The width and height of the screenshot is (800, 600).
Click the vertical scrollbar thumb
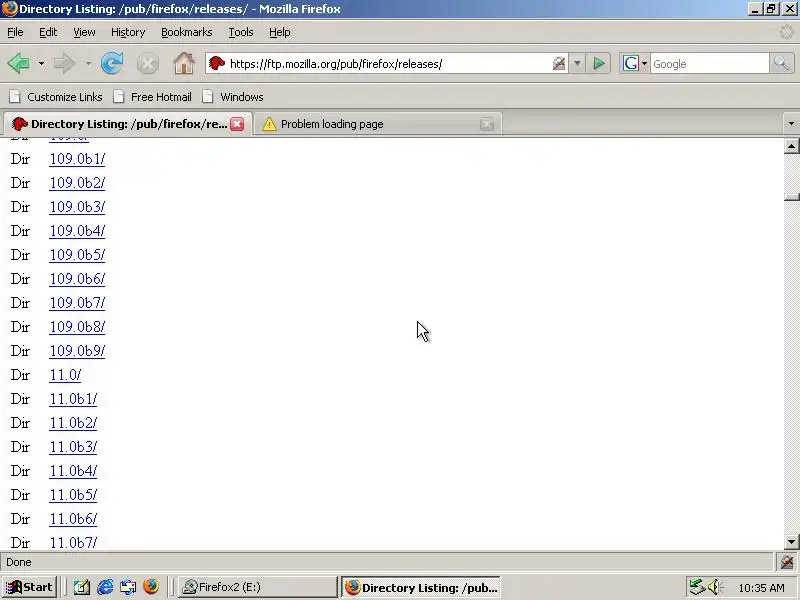791,197
